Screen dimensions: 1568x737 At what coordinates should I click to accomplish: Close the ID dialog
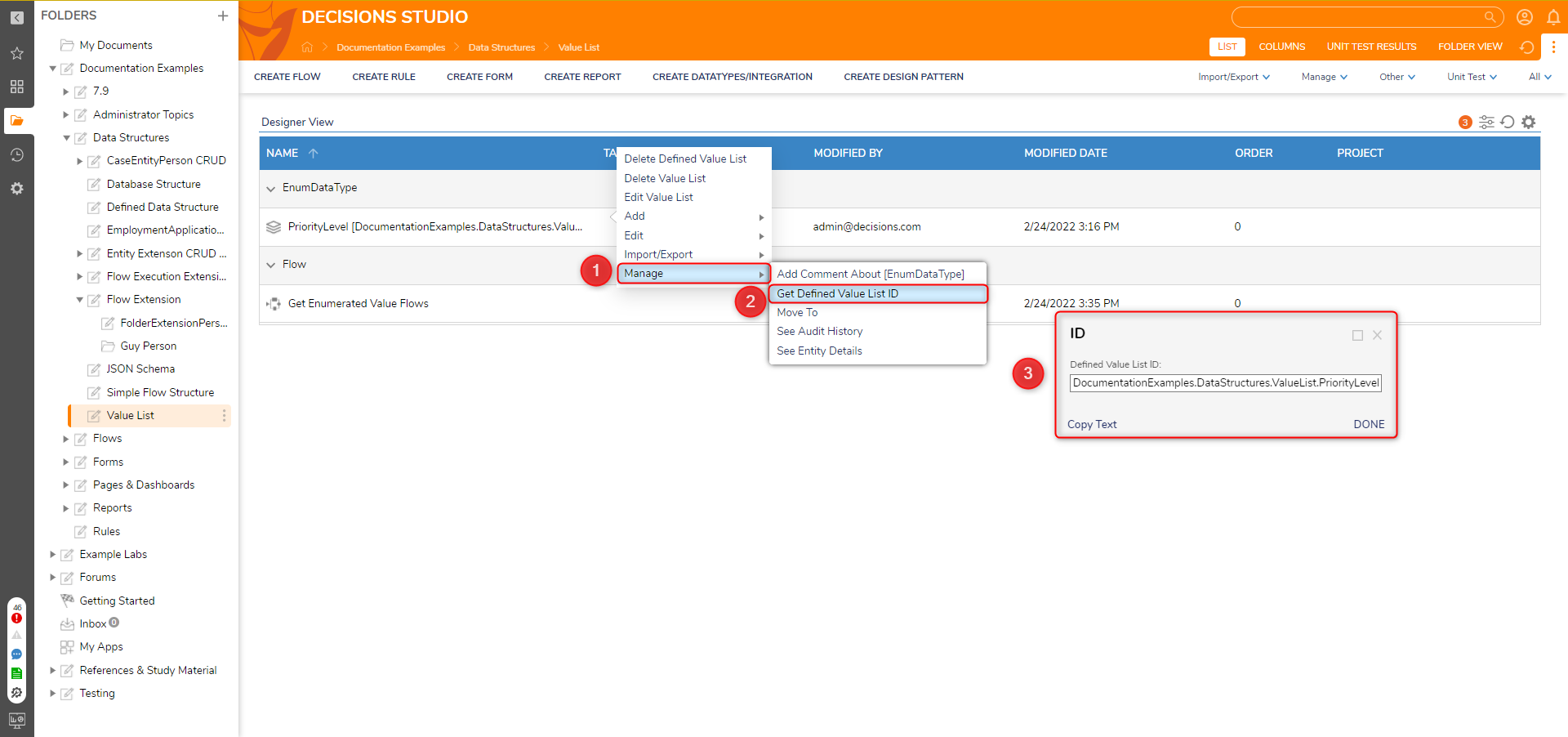pos(1377,335)
